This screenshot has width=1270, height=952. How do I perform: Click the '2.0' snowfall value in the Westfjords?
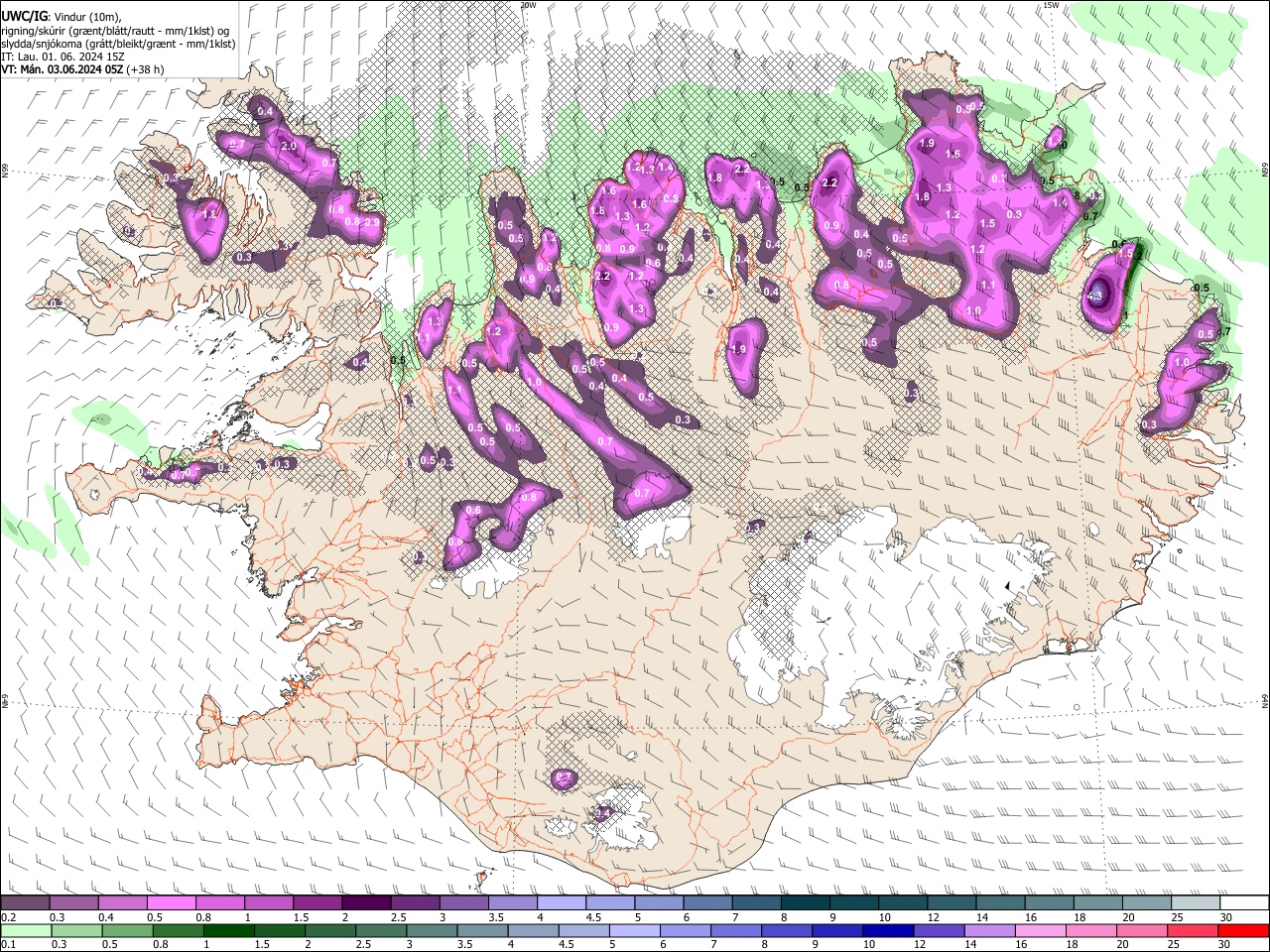tap(289, 146)
